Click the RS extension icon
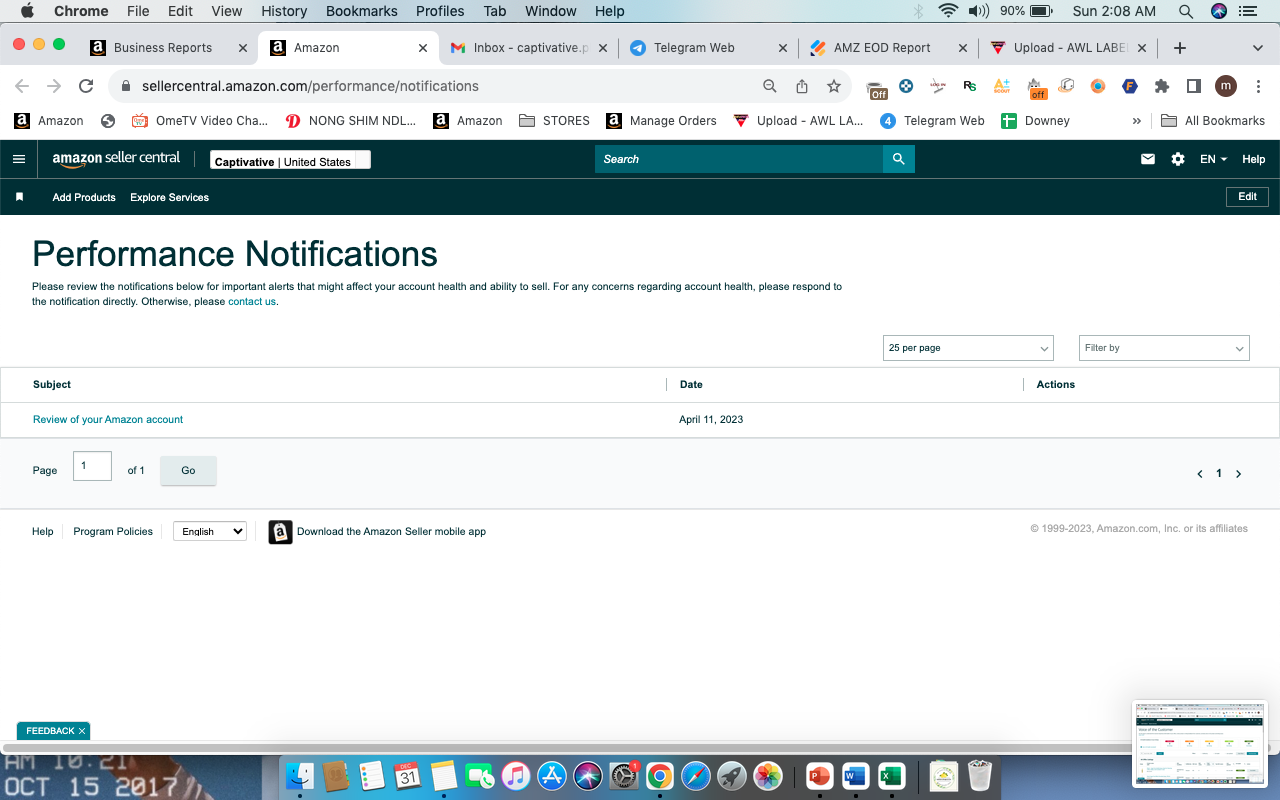1280x800 pixels. point(970,86)
